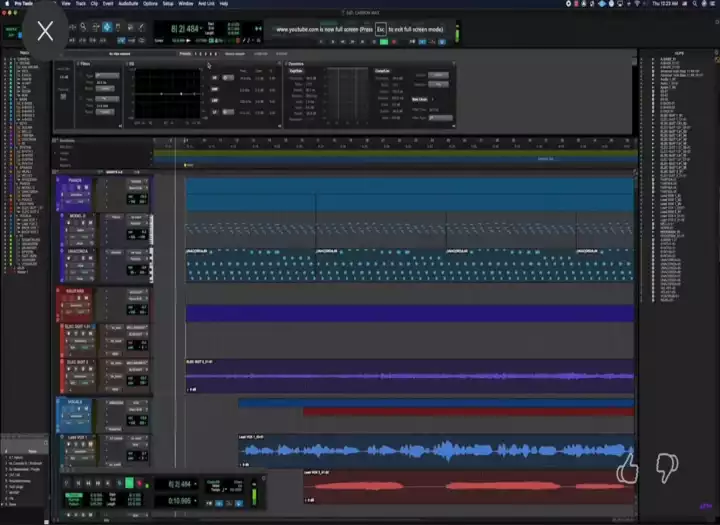This screenshot has width=720, height=525.
Task: Select the Grabber tool in the toolbar
Action: pyautogui.click(x=118, y=27)
